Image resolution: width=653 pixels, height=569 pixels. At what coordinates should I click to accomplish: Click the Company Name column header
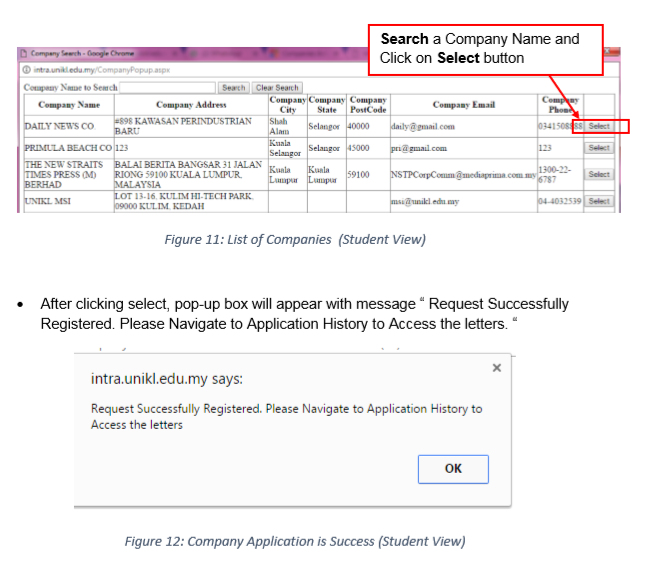pyautogui.click(x=69, y=105)
